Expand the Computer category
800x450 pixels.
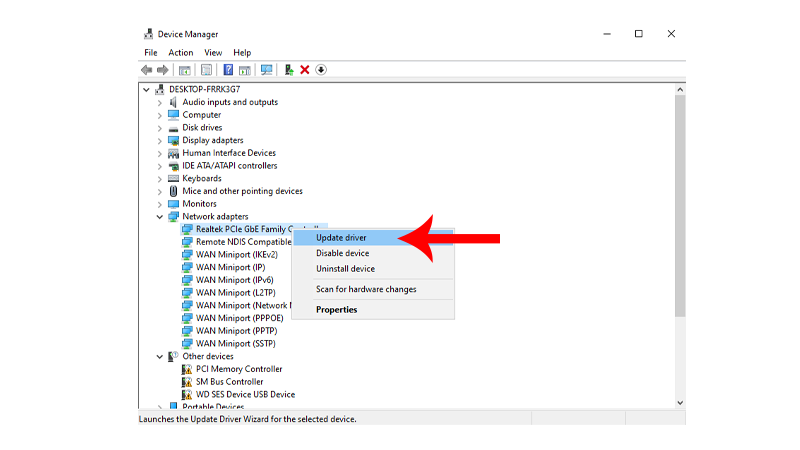(160, 115)
